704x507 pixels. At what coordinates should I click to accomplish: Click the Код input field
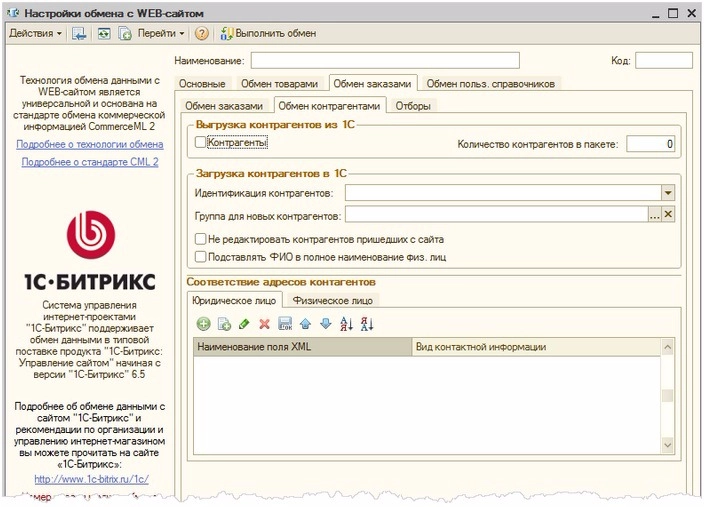tap(664, 60)
